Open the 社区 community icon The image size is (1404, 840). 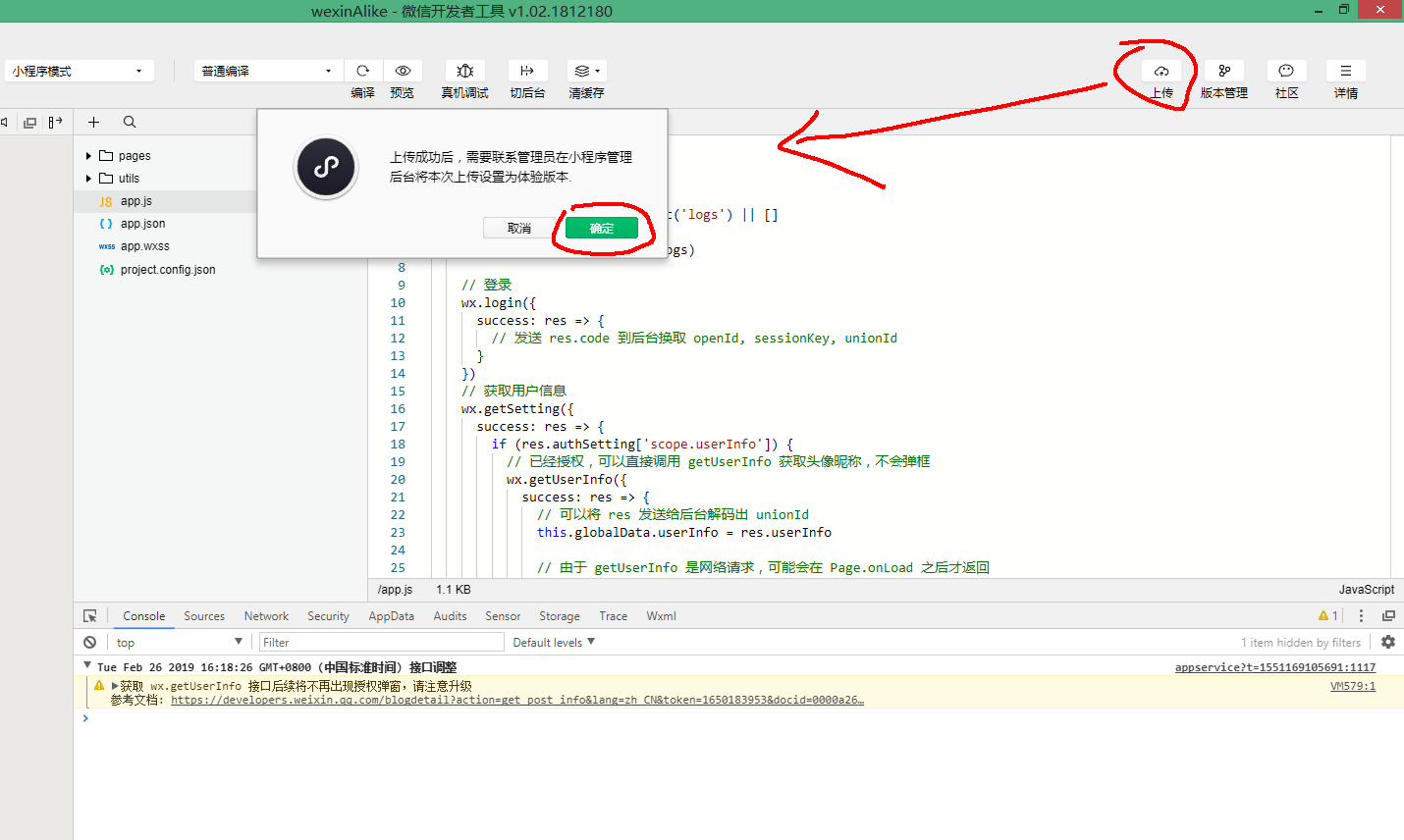[1286, 71]
